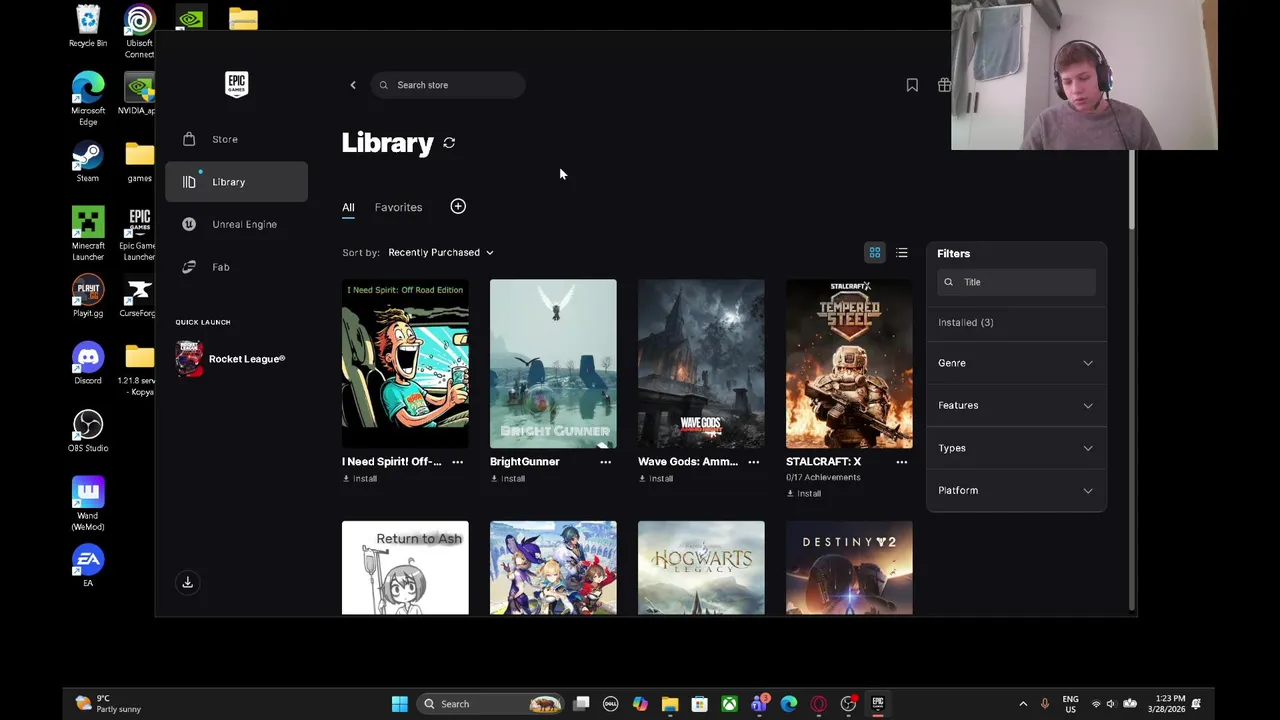Open options menu for STALCRAFT: X
Screen dimensions: 1280x720
pos(901,462)
